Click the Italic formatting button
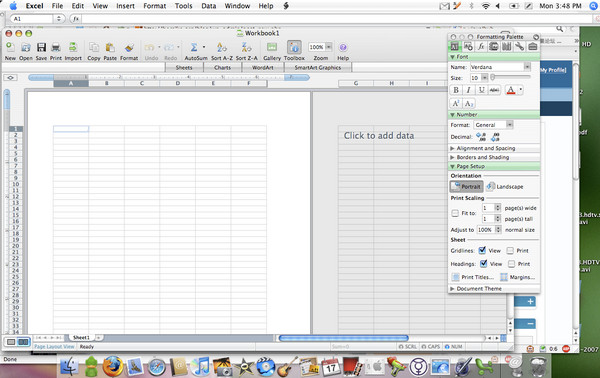The height and width of the screenshot is (378, 600). (468, 90)
